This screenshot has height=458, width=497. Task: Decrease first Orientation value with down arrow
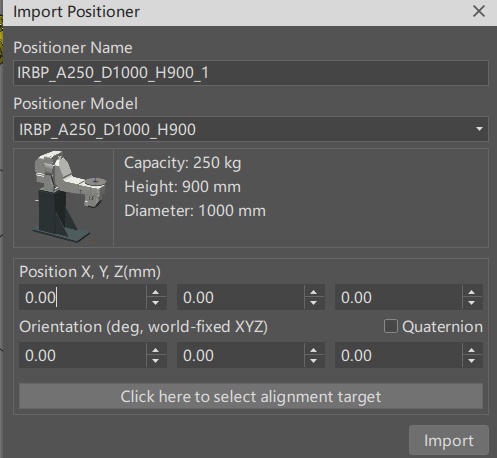pos(156,361)
